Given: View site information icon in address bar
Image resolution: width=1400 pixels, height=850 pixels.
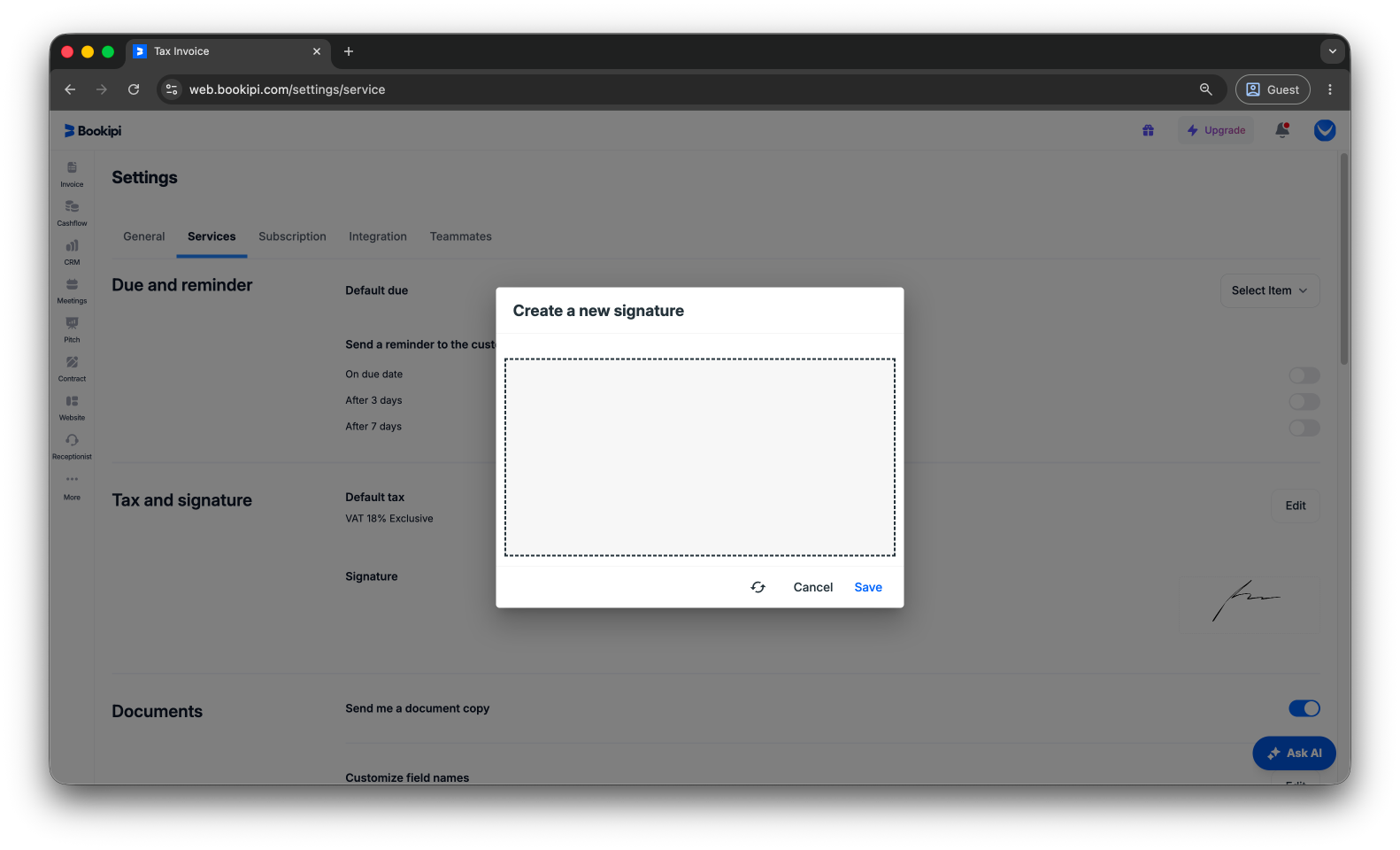Looking at the screenshot, I should pyautogui.click(x=172, y=89).
